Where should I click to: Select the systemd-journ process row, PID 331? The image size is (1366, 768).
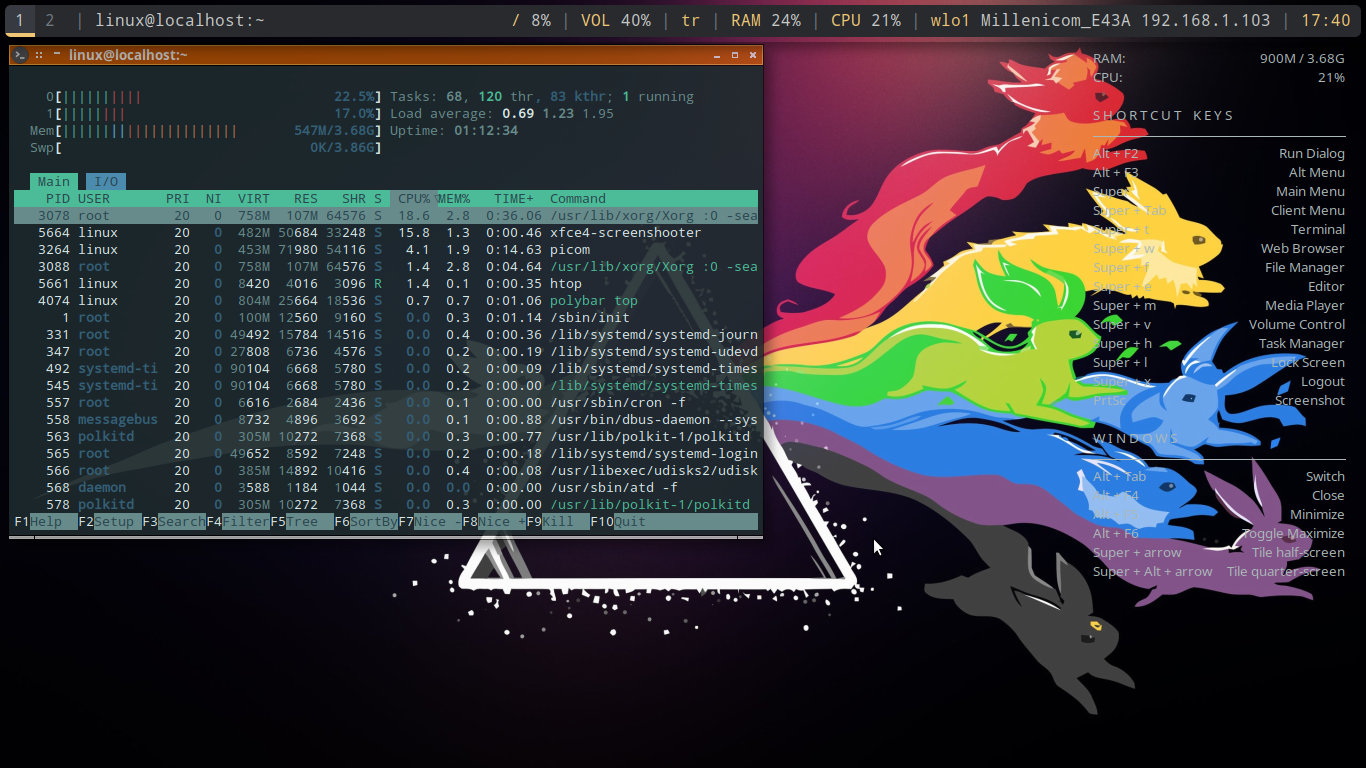point(386,334)
